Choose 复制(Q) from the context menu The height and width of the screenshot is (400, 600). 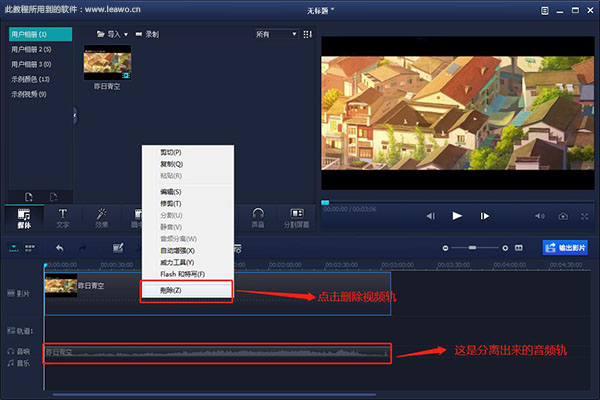coord(188,164)
